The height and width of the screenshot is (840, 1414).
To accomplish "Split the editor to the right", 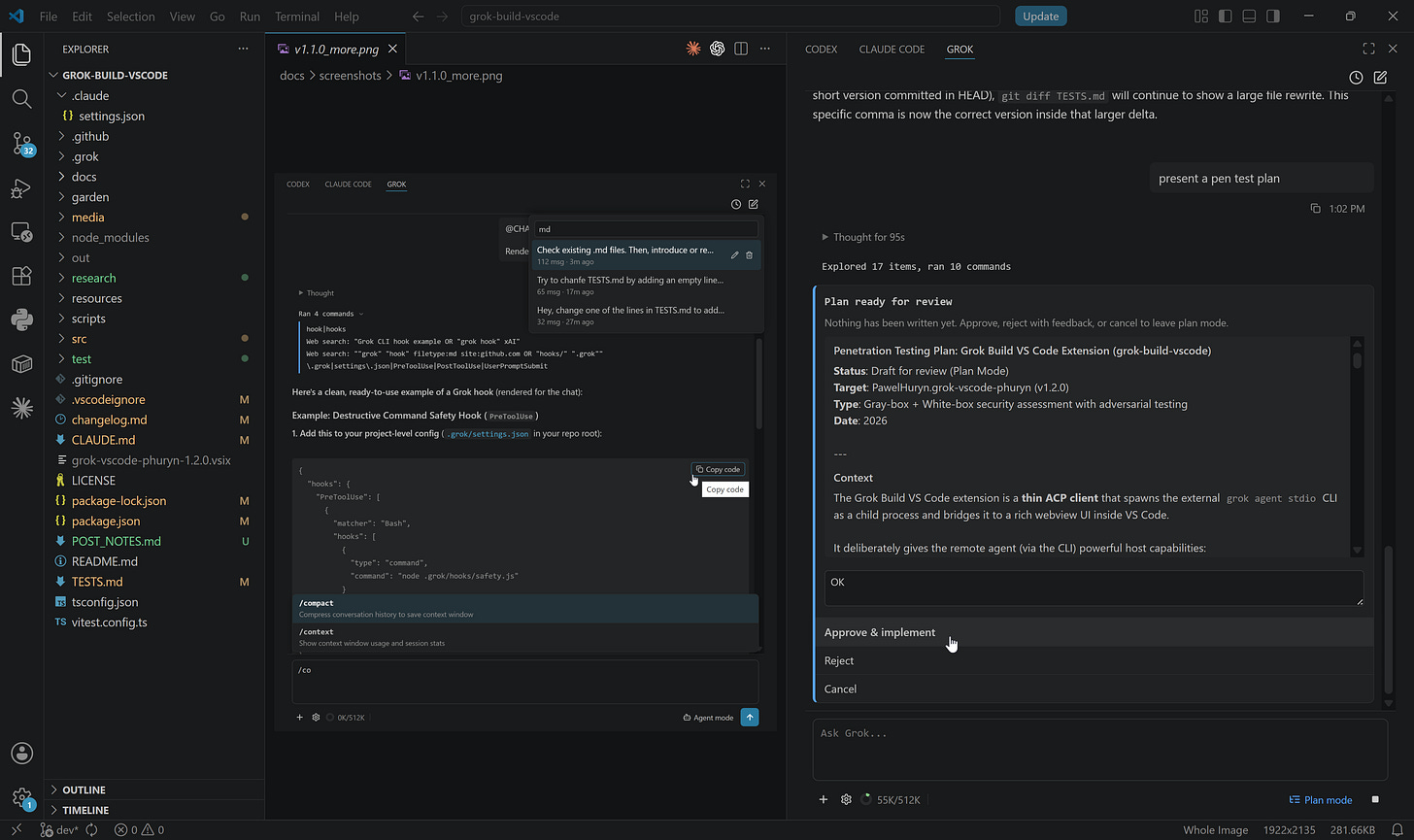I will [x=741, y=49].
